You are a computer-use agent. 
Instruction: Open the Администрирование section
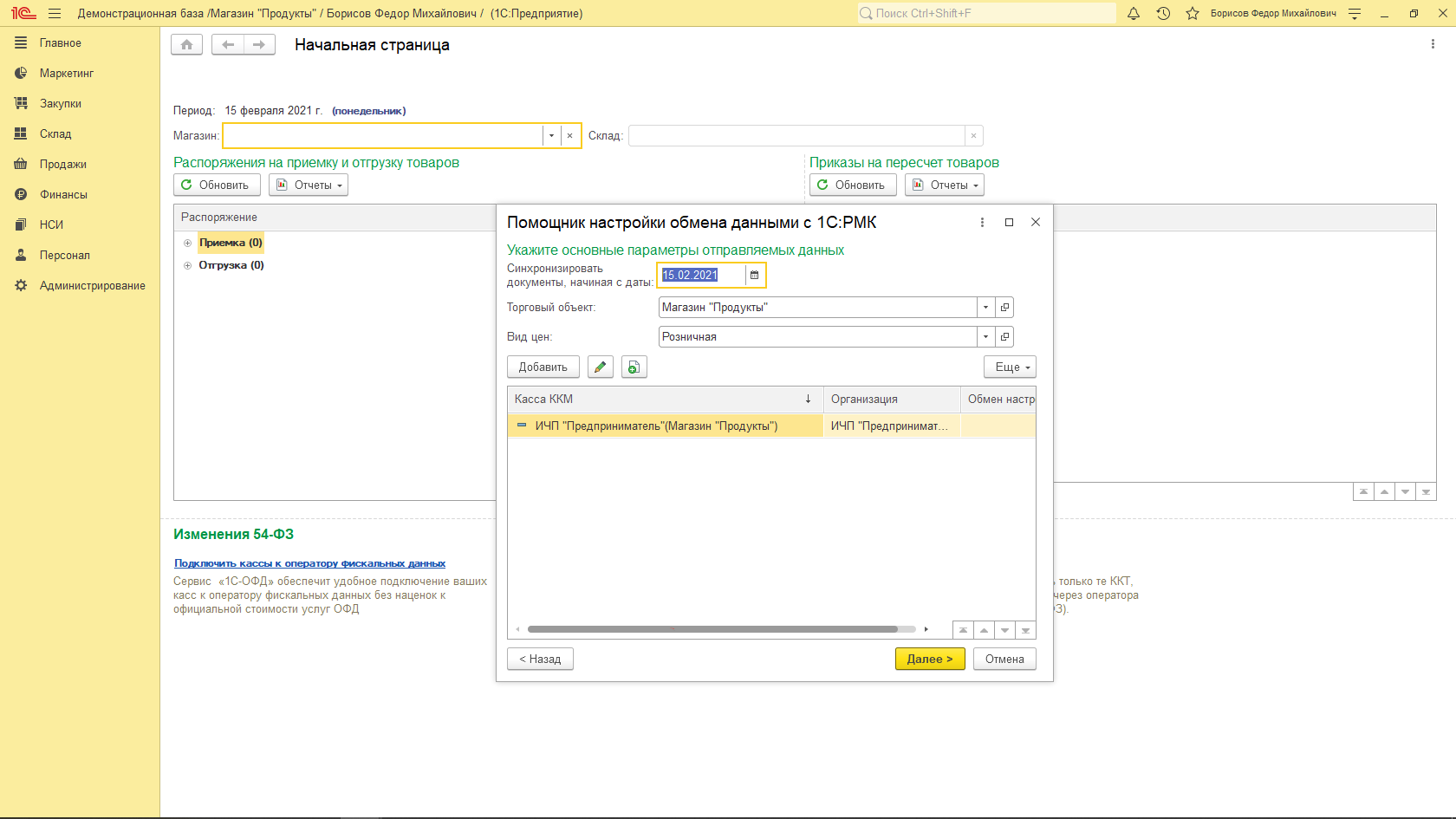pos(92,285)
